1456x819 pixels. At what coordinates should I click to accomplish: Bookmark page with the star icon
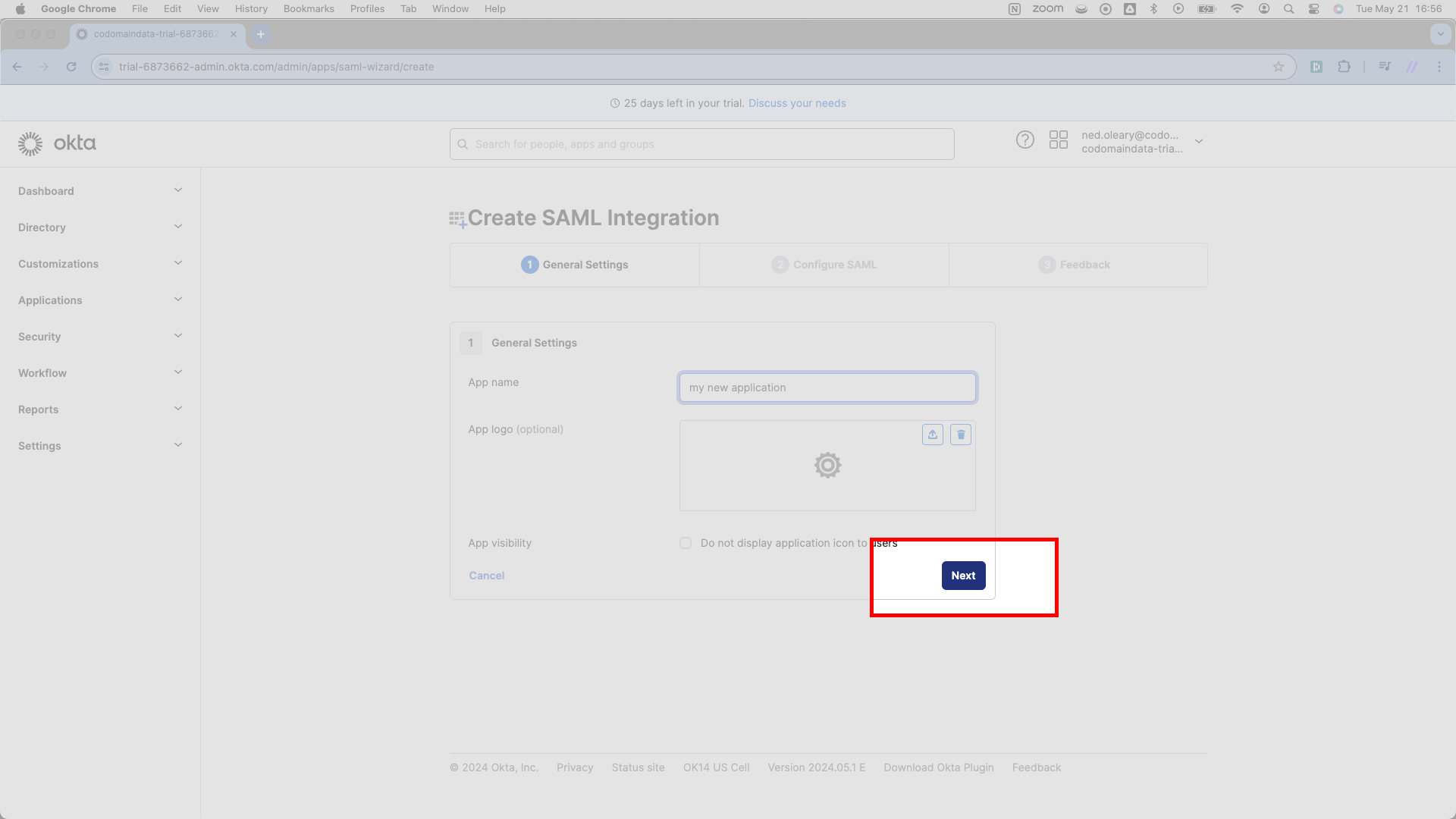(x=1279, y=67)
